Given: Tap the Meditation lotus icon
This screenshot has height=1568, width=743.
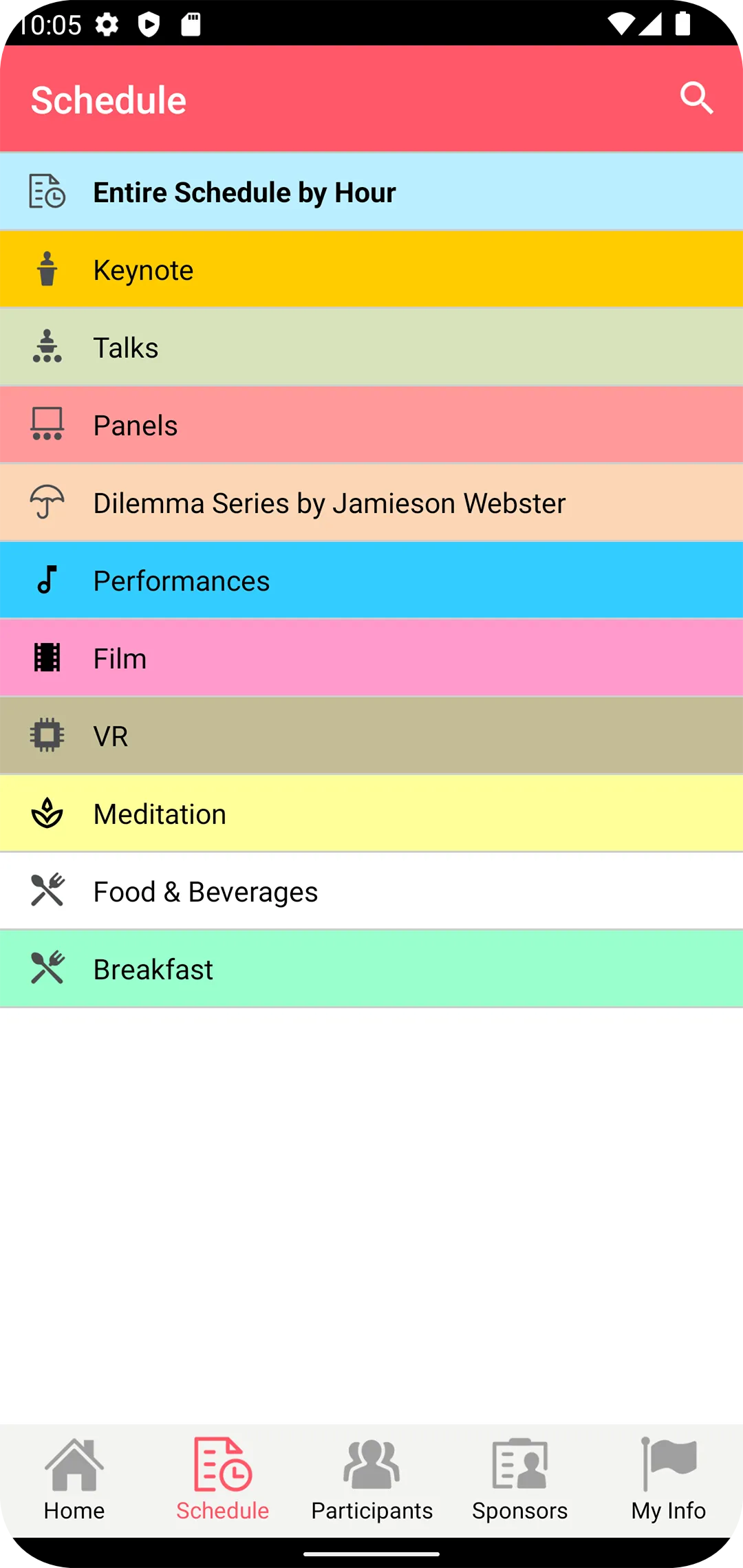Looking at the screenshot, I should pos(47,813).
